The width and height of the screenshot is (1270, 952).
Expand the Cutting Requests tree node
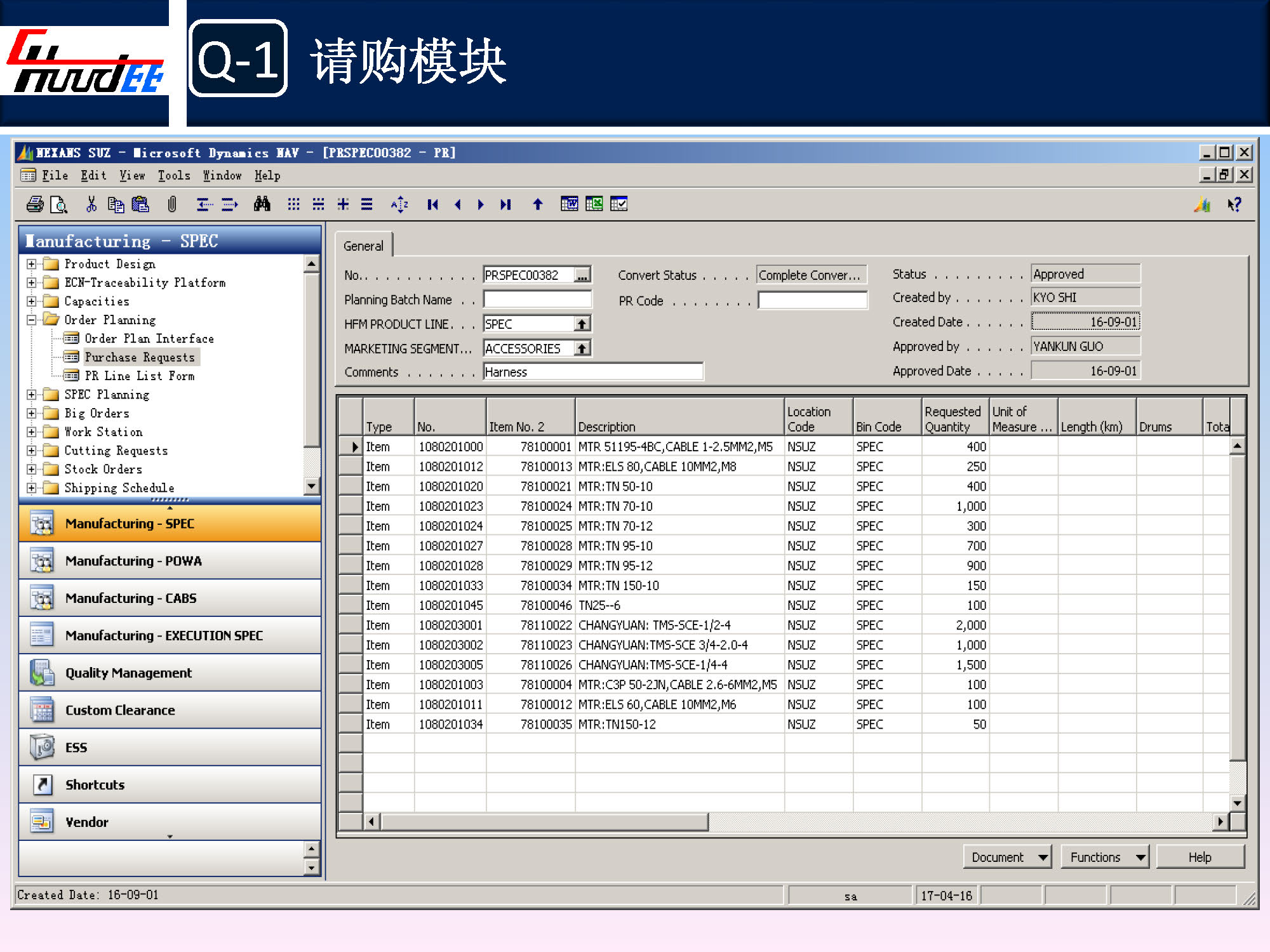coord(31,451)
